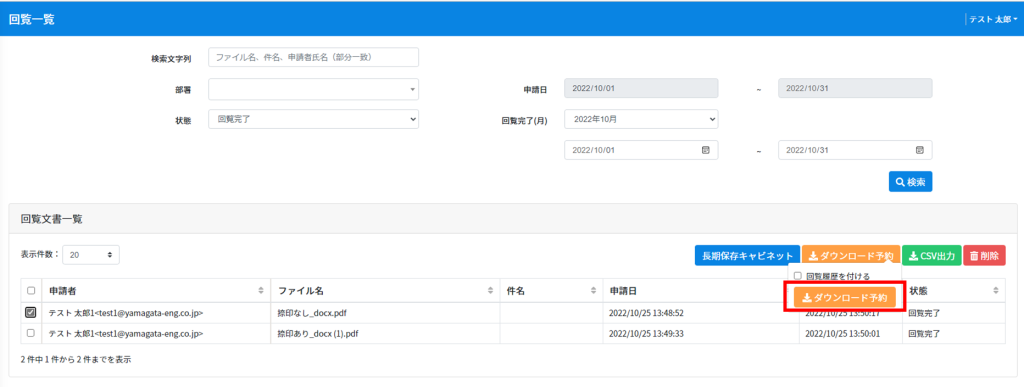Open the テスト 太郎 user menu
1024x387 pixels.
point(993,19)
